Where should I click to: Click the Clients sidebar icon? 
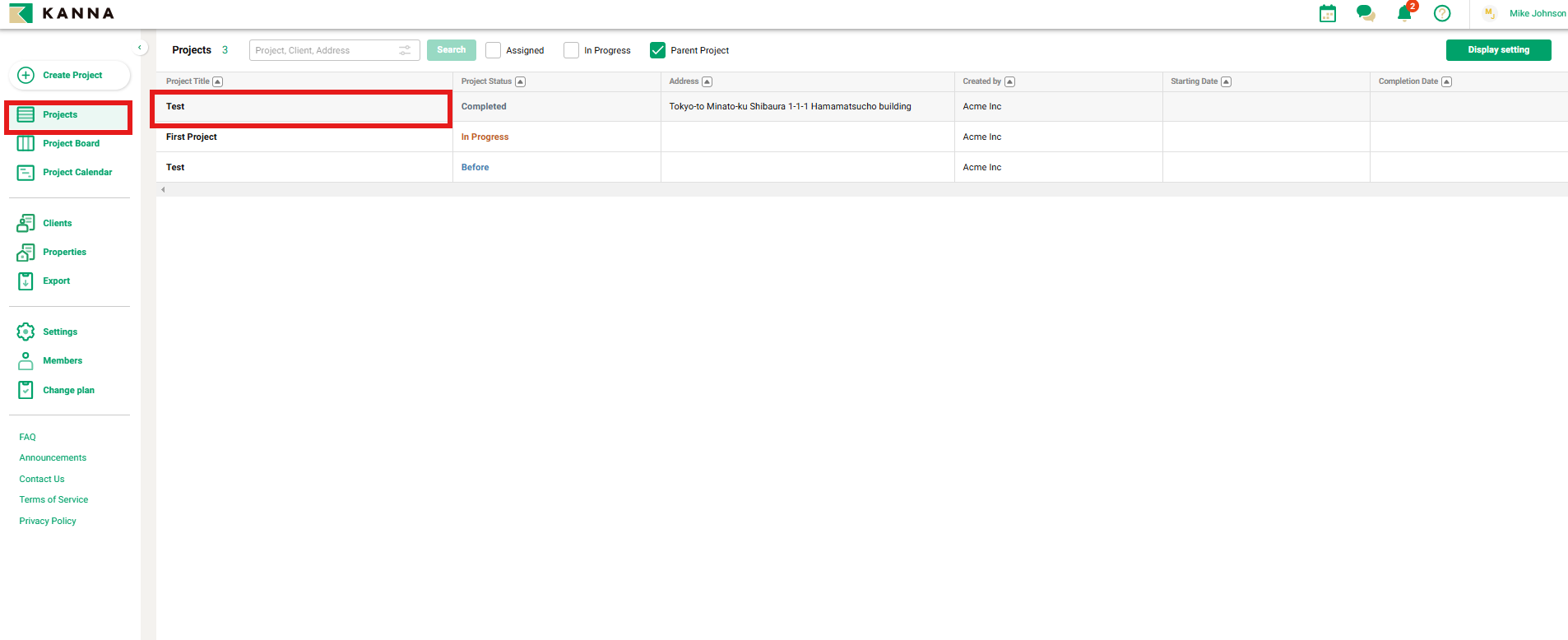[26, 224]
